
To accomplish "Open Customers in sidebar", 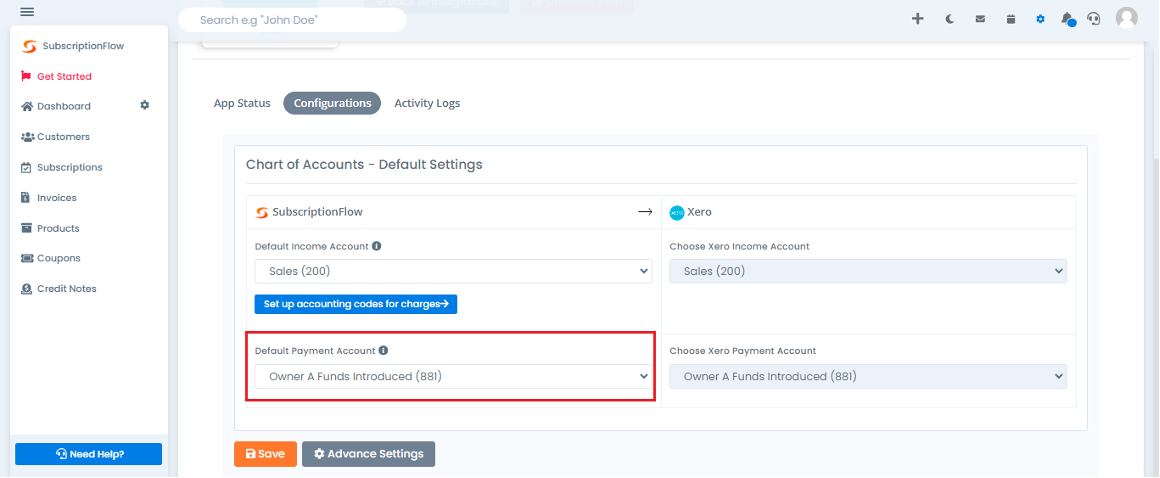I will pos(55,137).
